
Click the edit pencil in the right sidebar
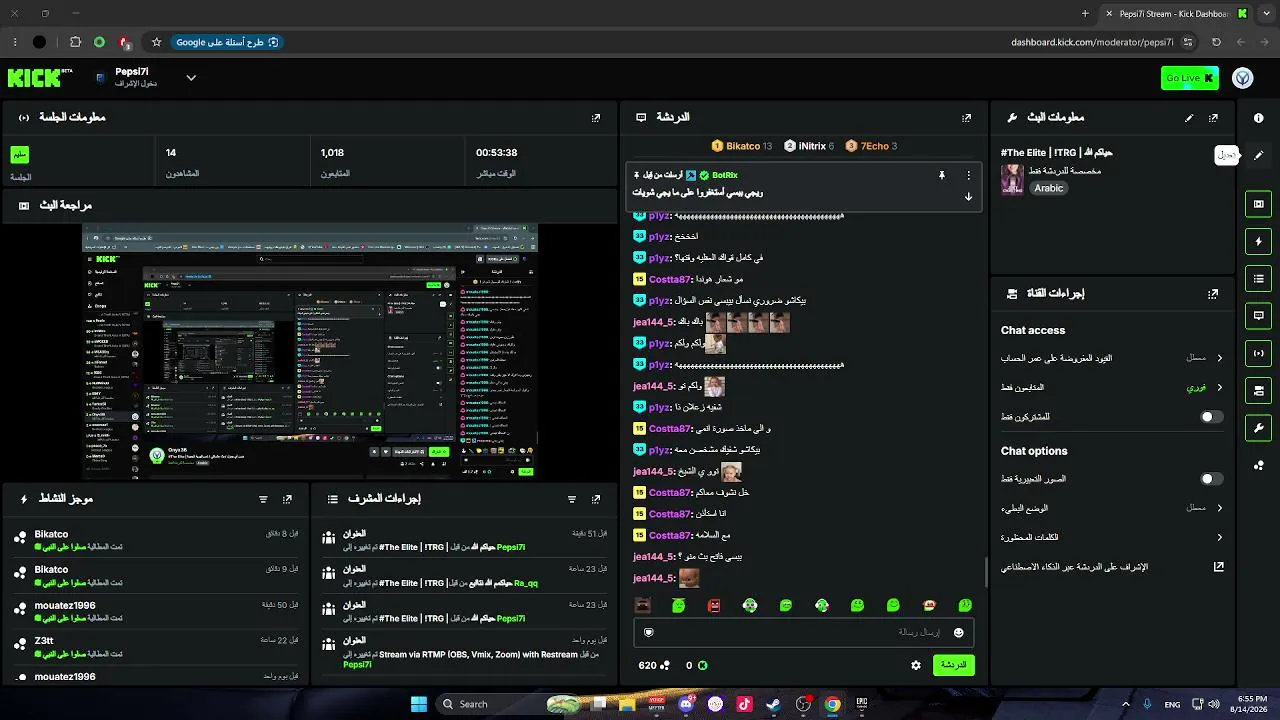(1259, 155)
